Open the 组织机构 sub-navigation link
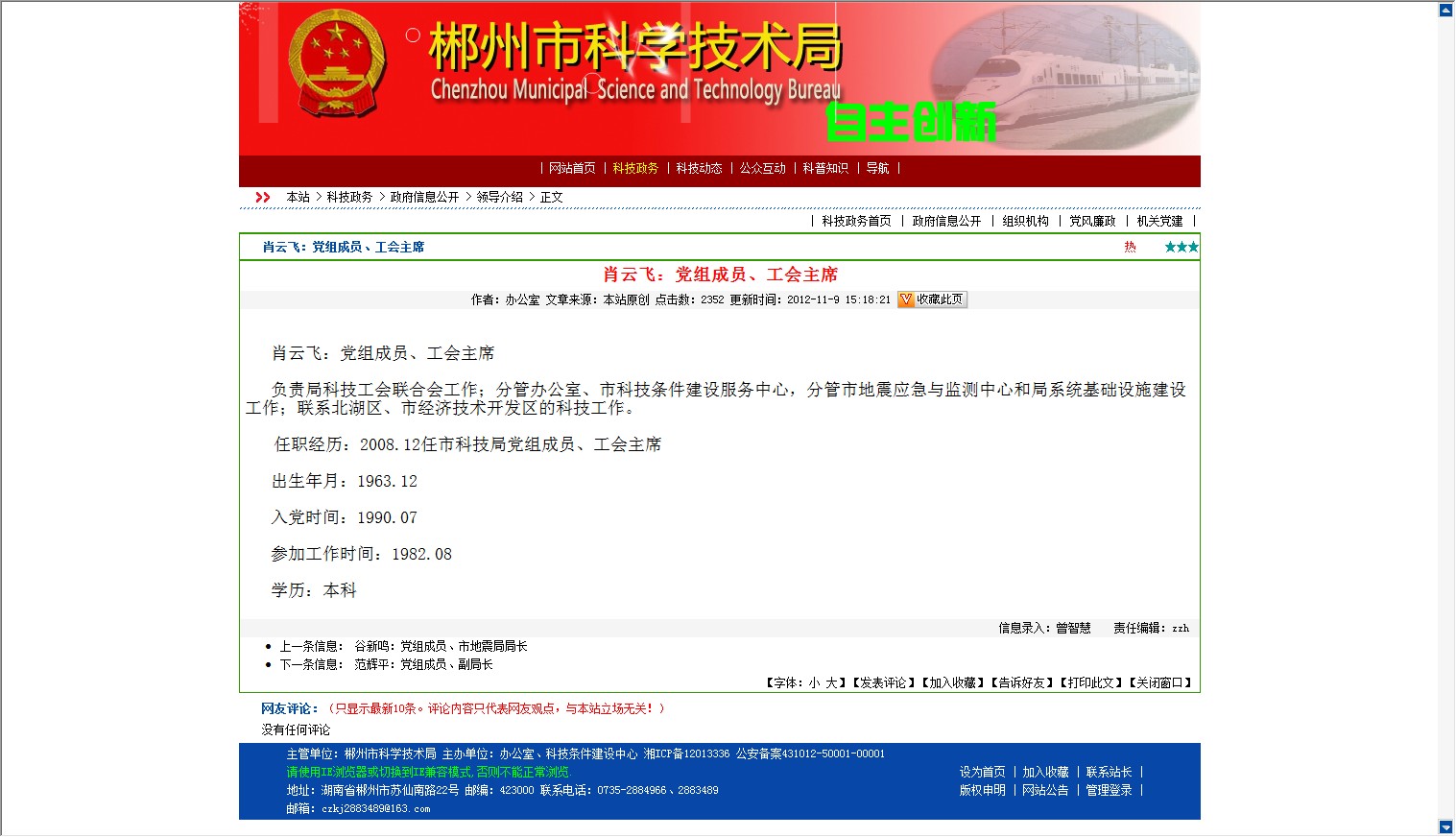Viewport: 1456px width, 837px height. (x=1025, y=221)
